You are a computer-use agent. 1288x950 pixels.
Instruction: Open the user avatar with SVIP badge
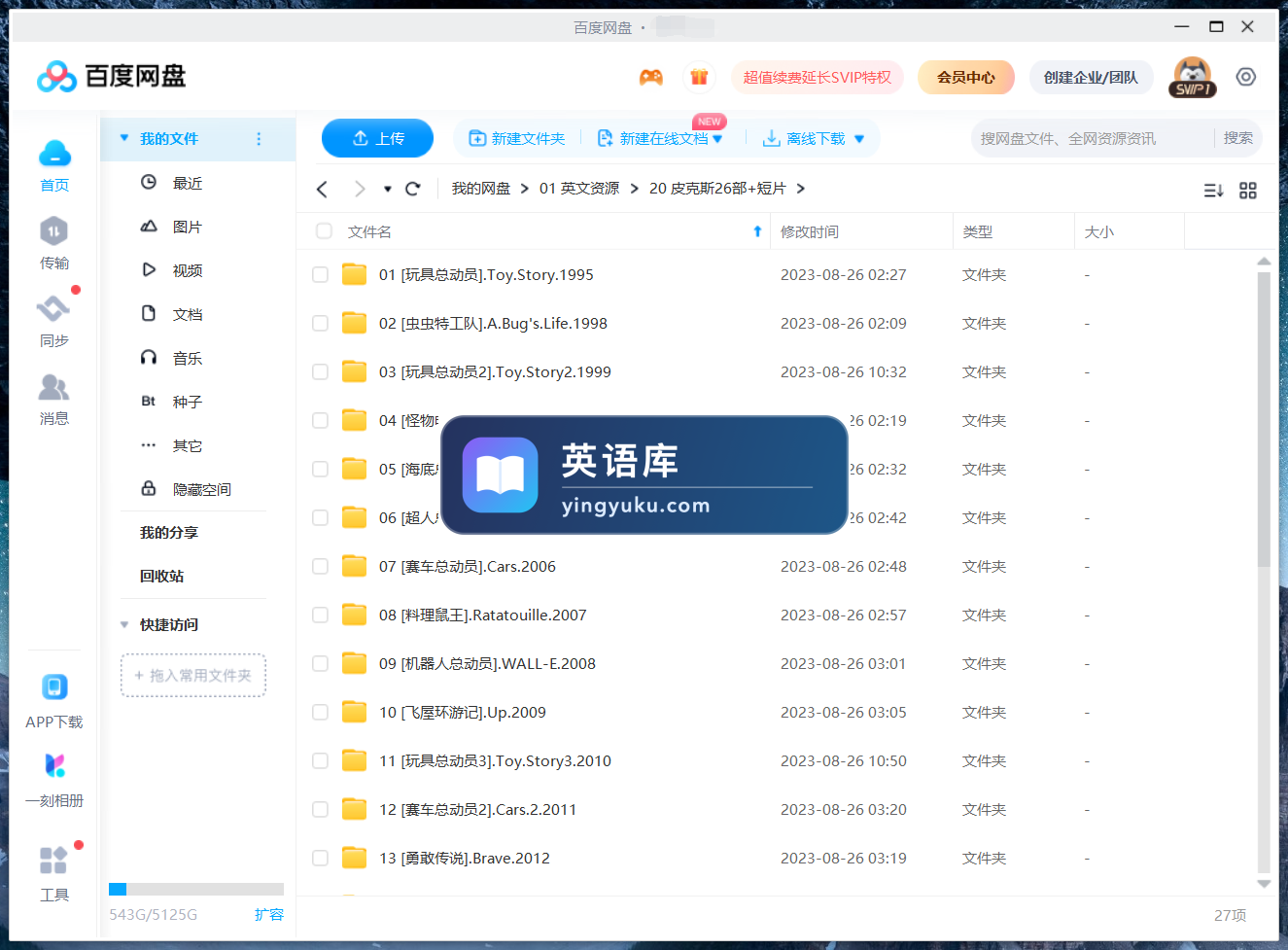(x=1192, y=76)
